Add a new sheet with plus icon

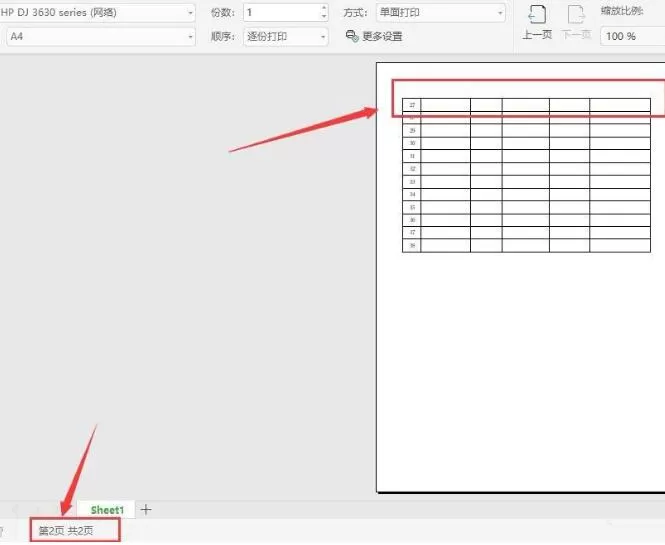(146, 509)
